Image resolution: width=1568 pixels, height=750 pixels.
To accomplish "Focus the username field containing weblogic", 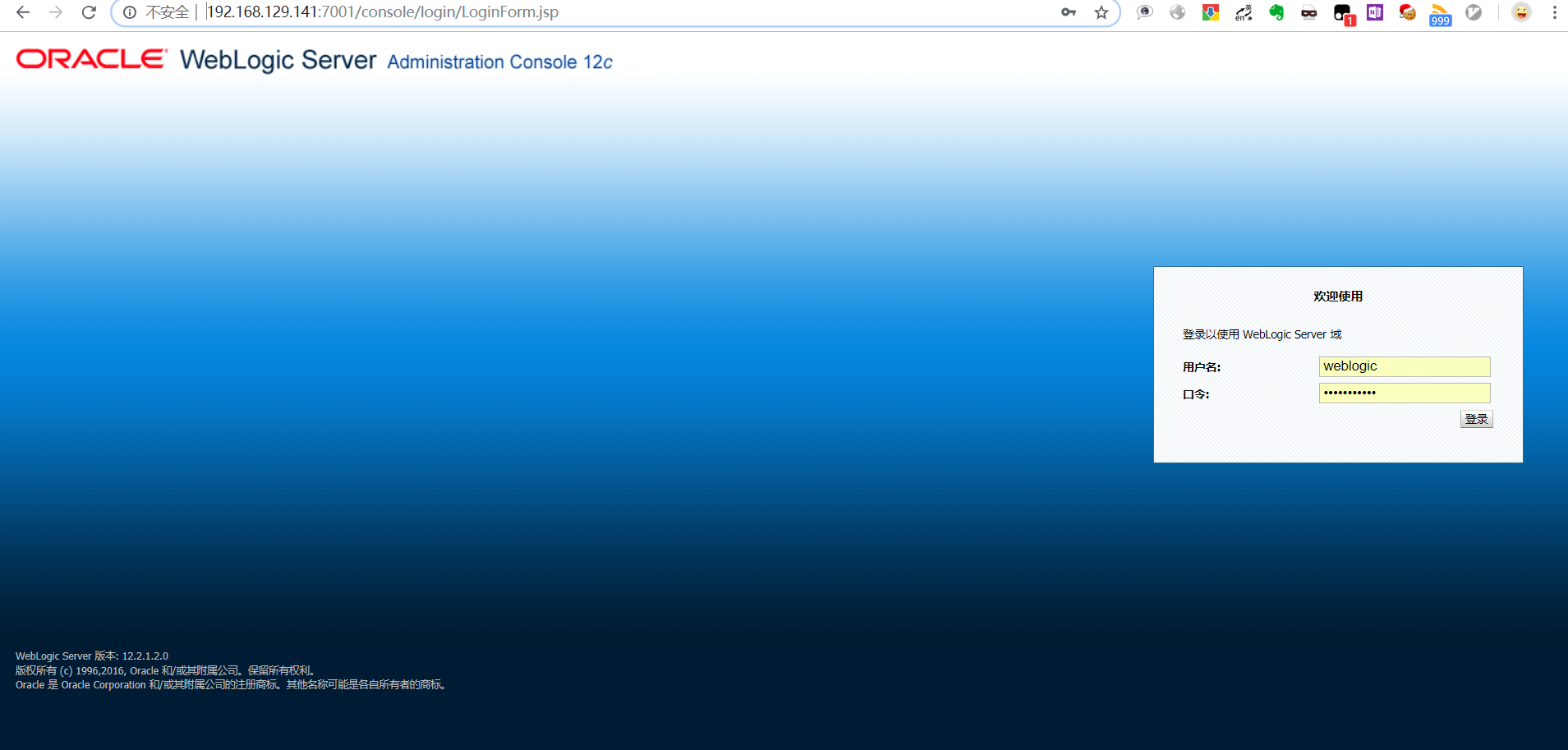I will coord(1405,366).
